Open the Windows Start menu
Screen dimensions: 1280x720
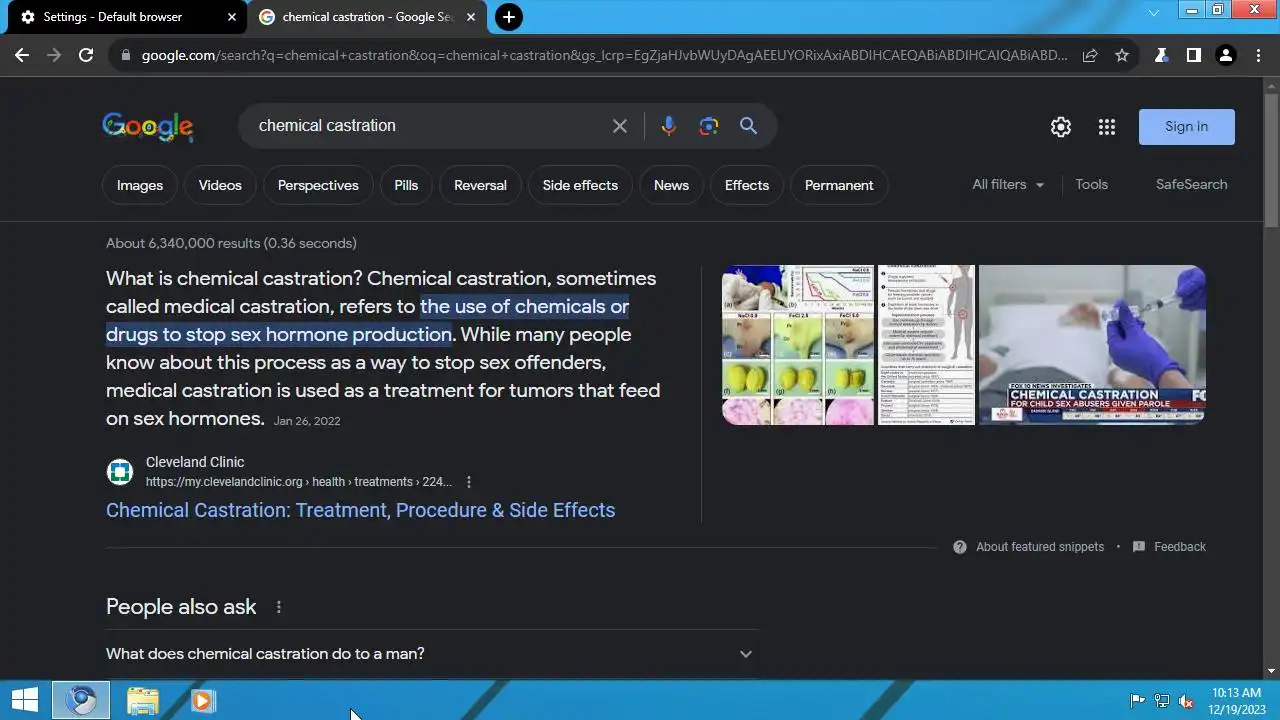(x=24, y=700)
